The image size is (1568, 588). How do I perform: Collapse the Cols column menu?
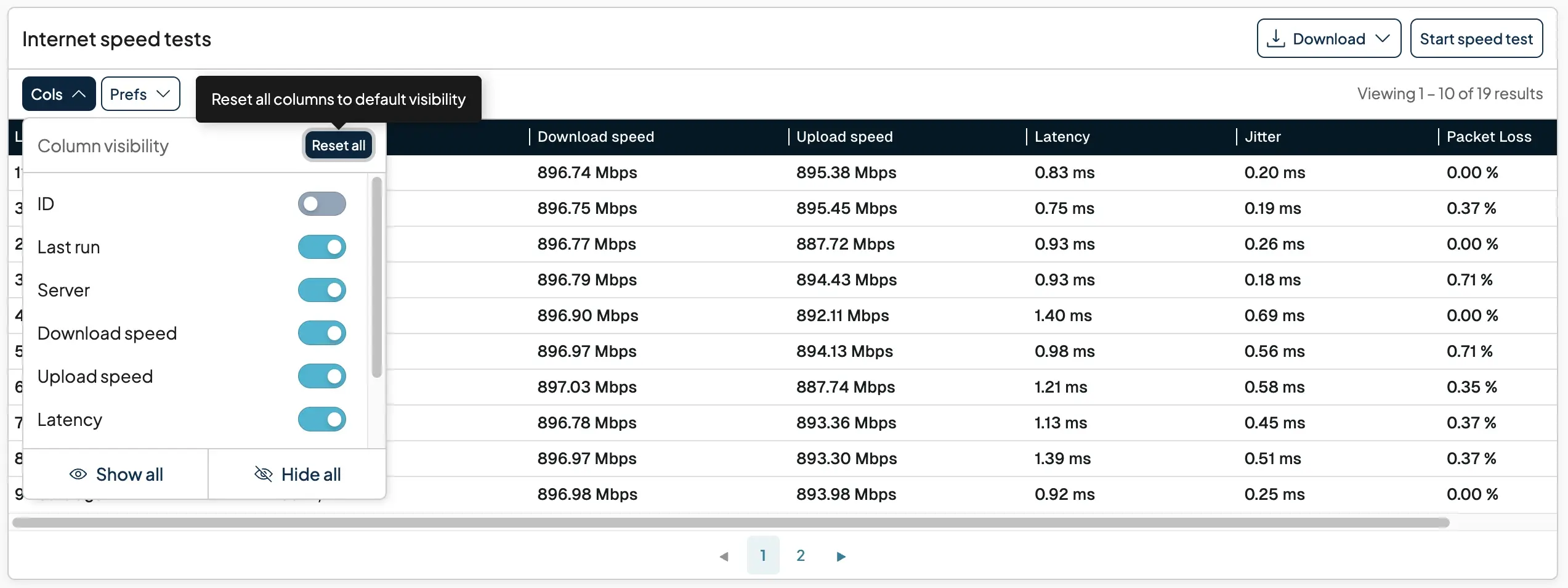coord(59,94)
